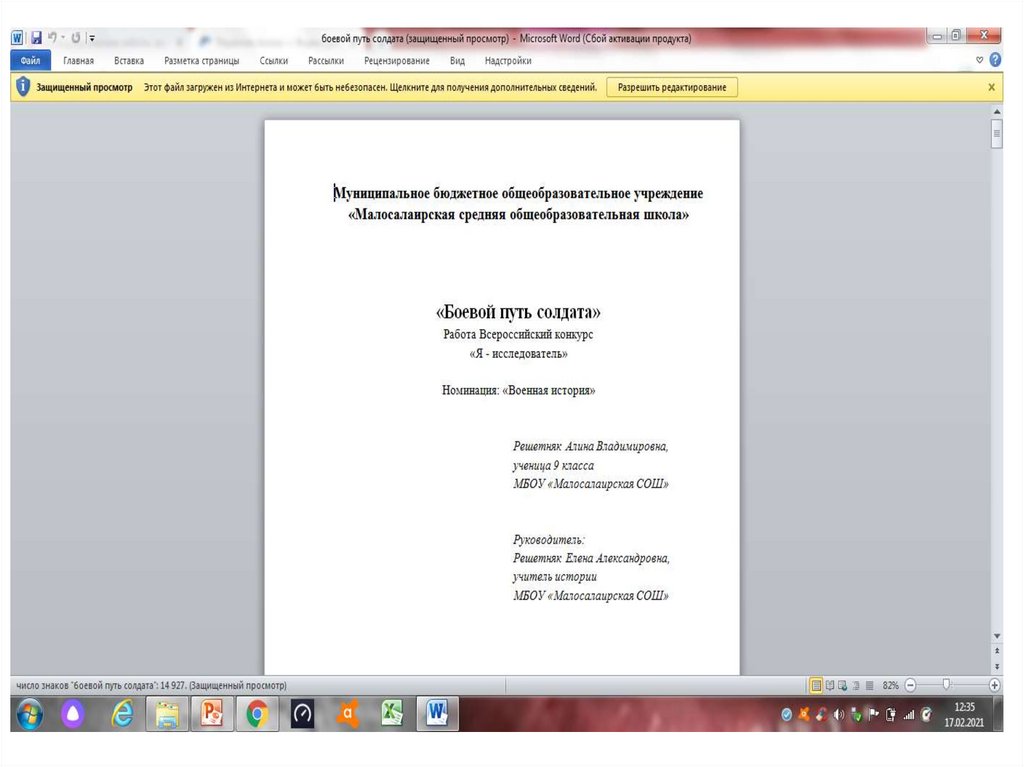This screenshot has height=767, width=1024.
Task: Click the Protected View shield icon
Action: (x=23, y=86)
